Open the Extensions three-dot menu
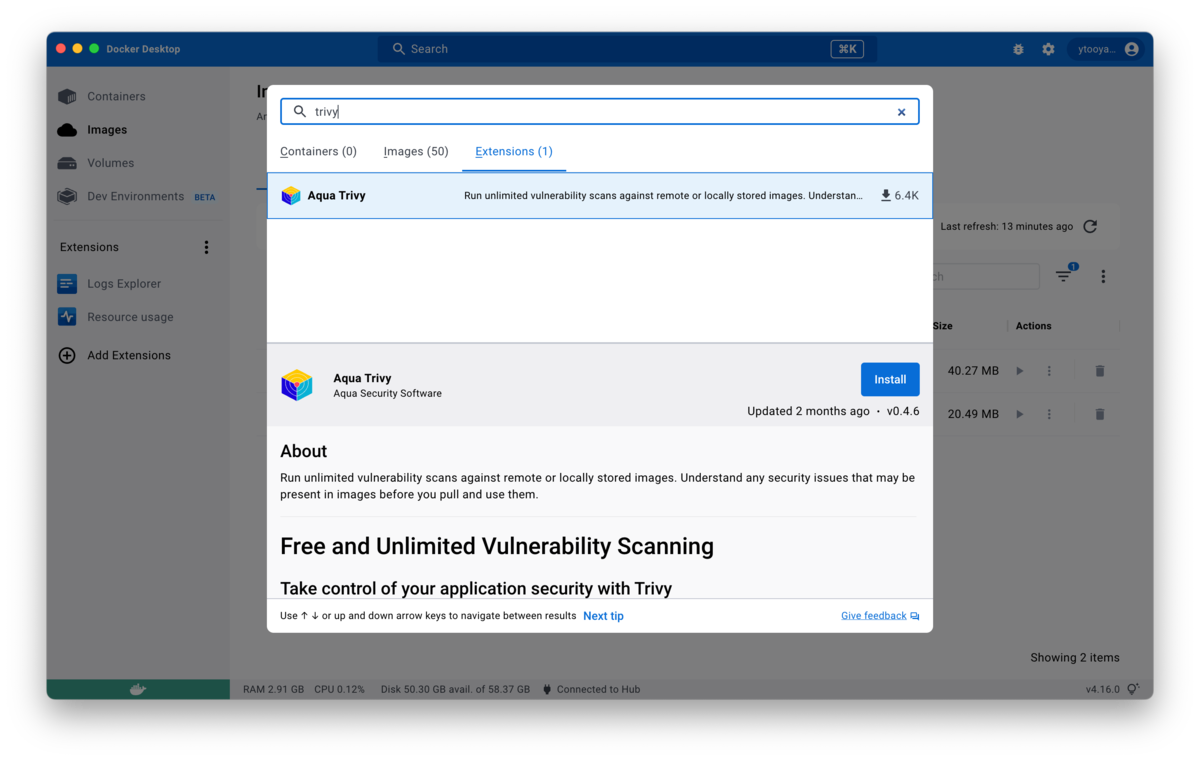The image size is (1200, 761). pyautogui.click(x=207, y=247)
